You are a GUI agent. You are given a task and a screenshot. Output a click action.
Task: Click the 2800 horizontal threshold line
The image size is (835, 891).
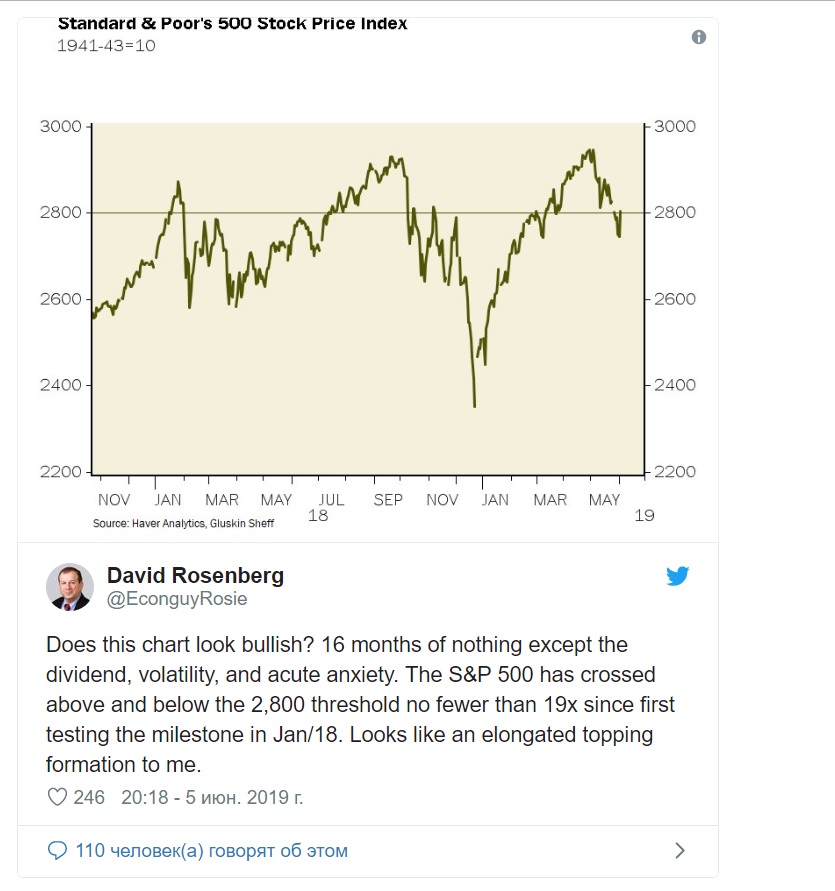(x=368, y=213)
